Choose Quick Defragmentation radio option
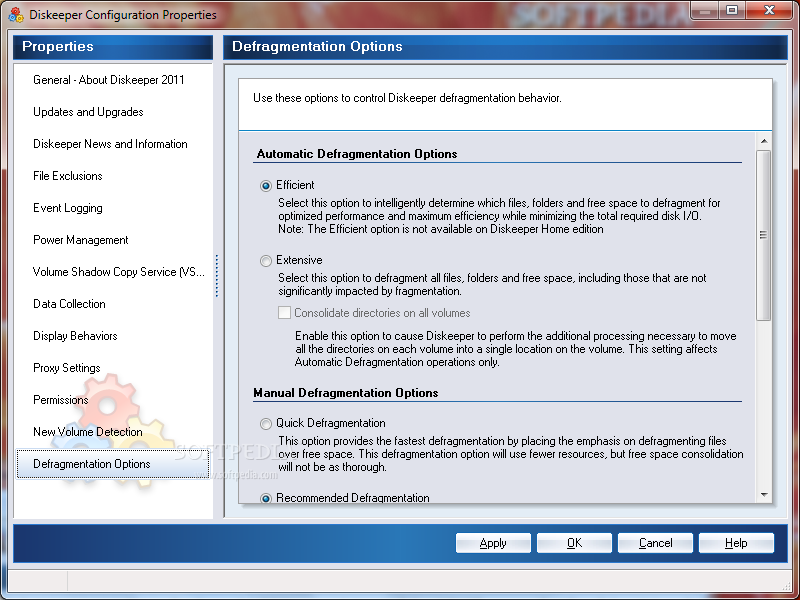 265,423
